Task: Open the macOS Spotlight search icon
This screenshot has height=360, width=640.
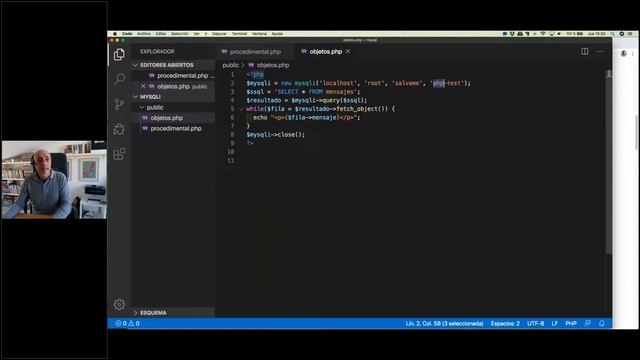Action: click(x=613, y=34)
